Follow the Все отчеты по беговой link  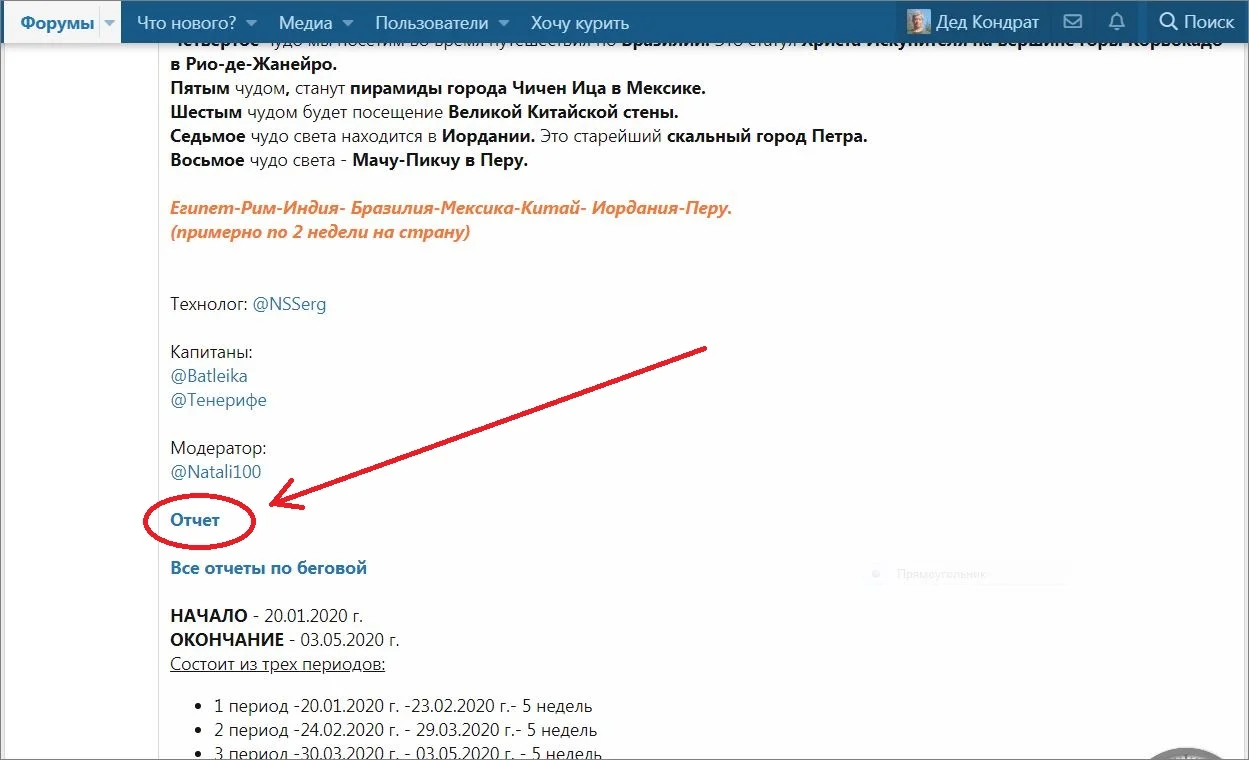coord(269,568)
